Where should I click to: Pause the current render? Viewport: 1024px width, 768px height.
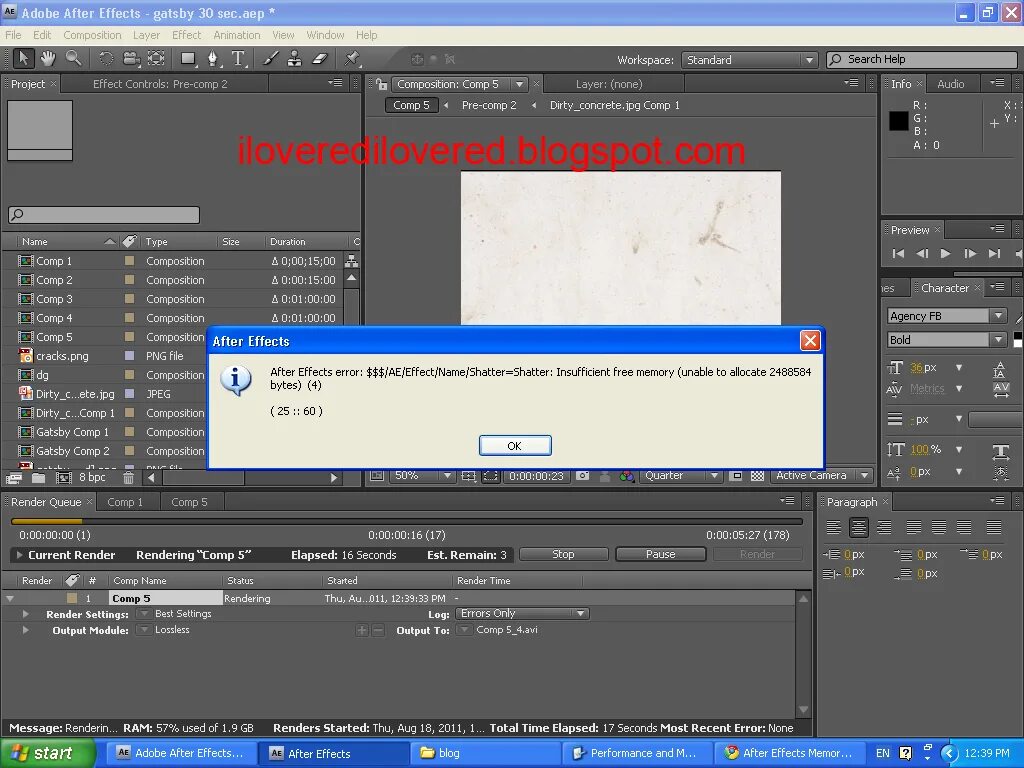click(660, 554)
